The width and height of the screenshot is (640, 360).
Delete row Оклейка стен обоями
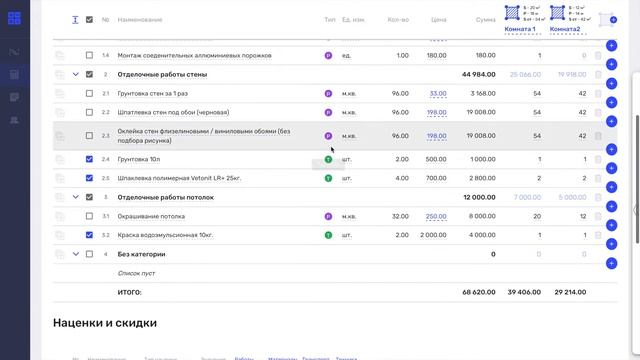click(598, 136)
